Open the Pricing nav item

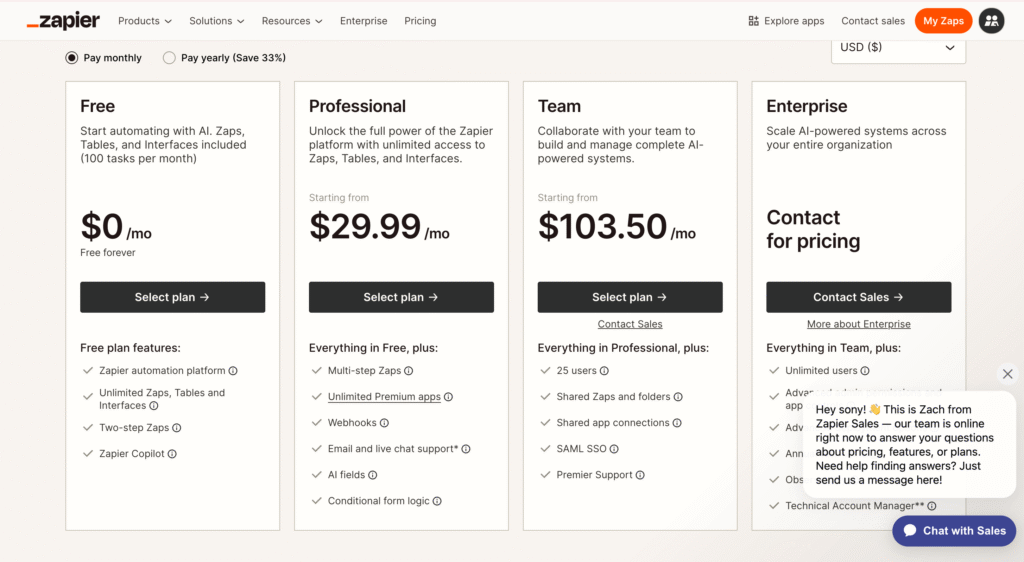tap(420, 21)
